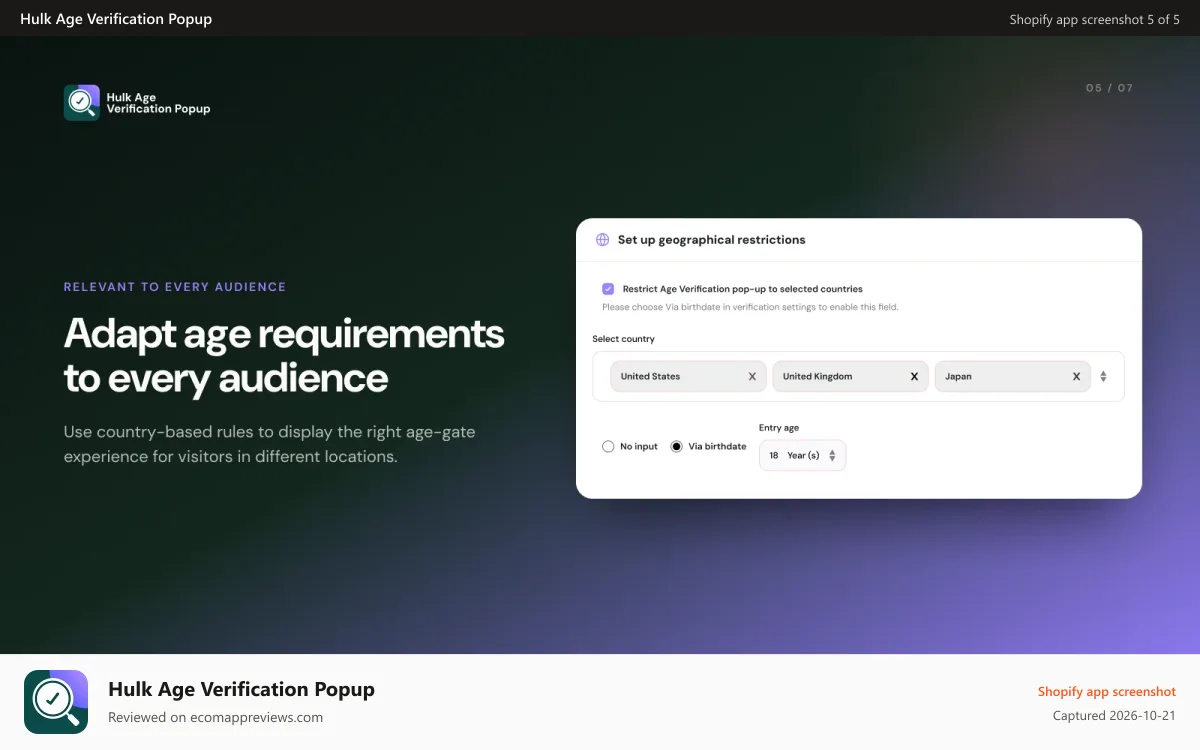Viewport: 1200px width, 750px height.
Task: Remove the United States country tag
Action: pos(752,377)
